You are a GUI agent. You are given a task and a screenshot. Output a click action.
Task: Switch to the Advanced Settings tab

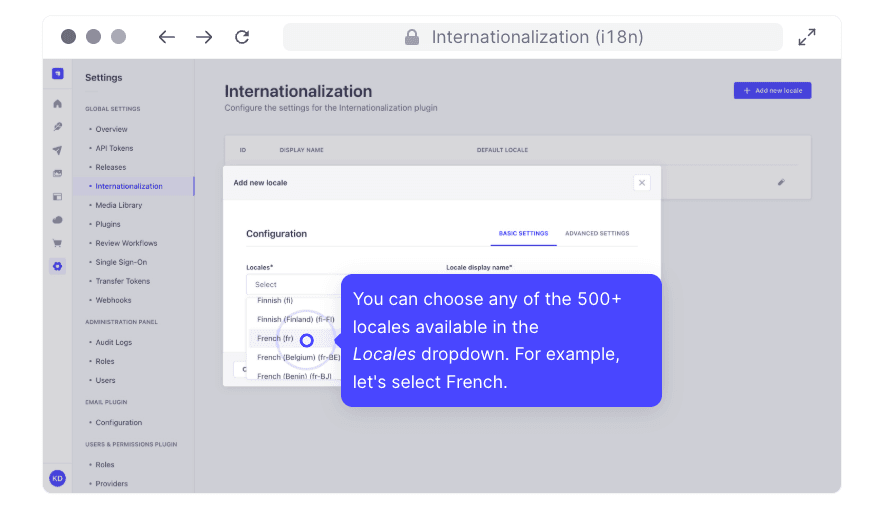point(597,233)
